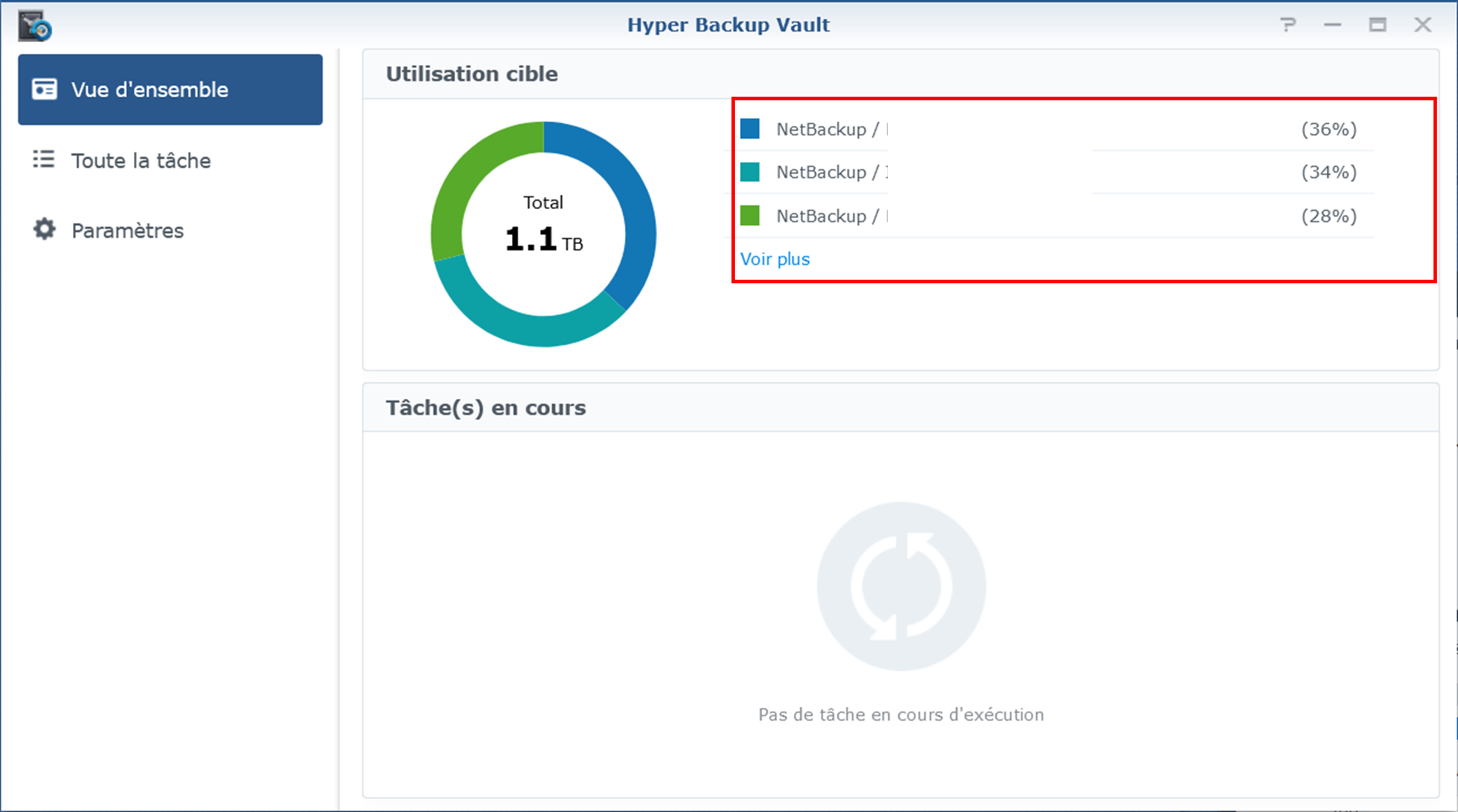Viewport: 1458px width, 812px height.
Task: Open the Vue d'ensemble tab
Action: coord(170,90)
